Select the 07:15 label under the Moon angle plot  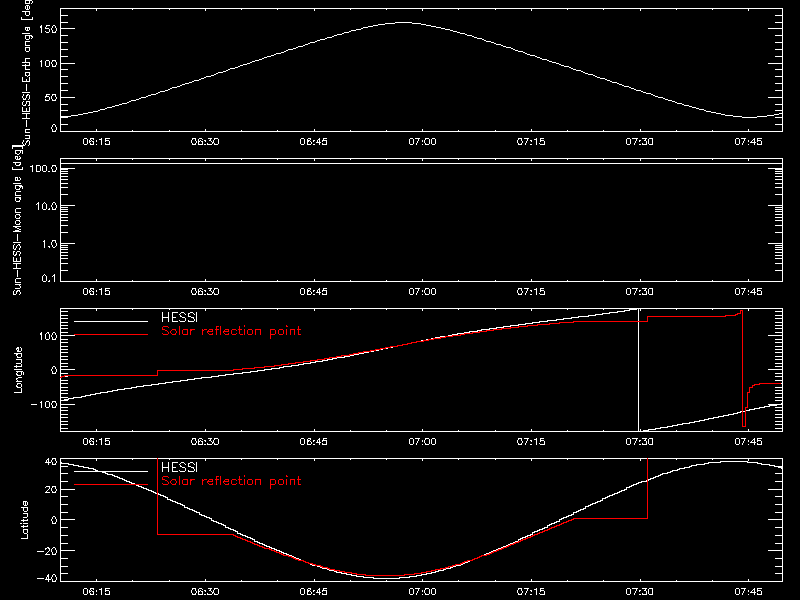(531, 291)
